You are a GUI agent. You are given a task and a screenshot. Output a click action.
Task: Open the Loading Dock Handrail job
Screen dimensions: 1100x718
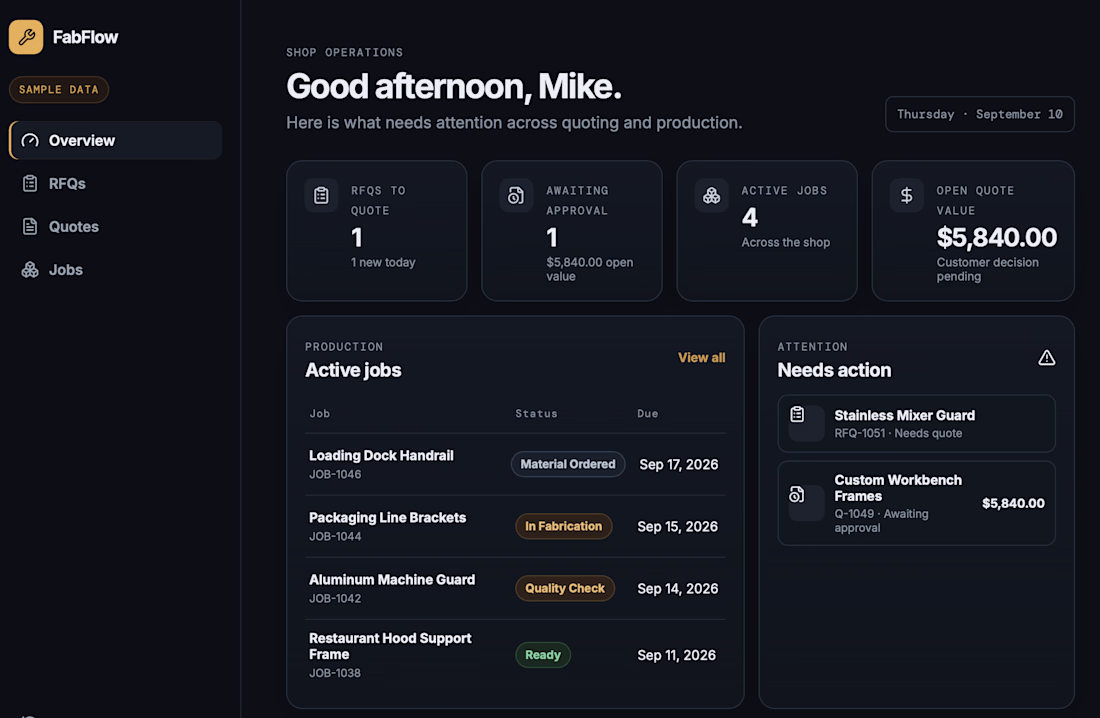516,465
